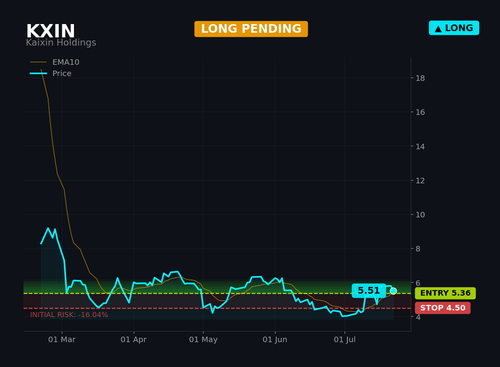500x367 pixels.
Task: Click the 01 Apr axis label
Action: point(133,340)
